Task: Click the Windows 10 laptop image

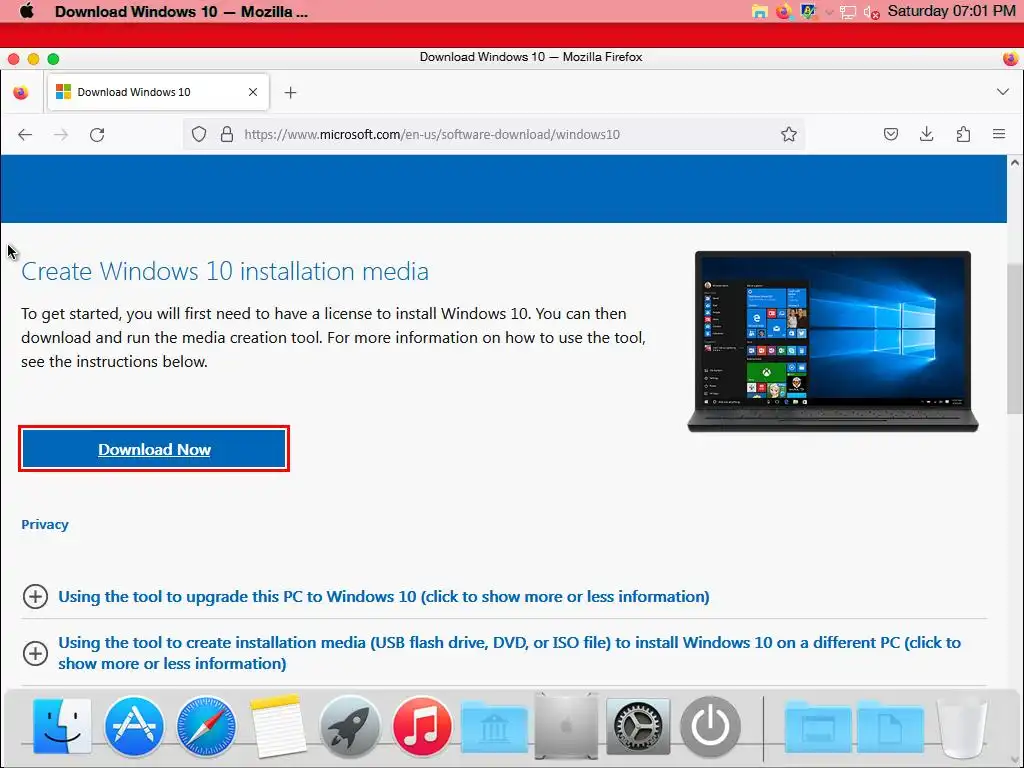Action: pyautogui.click(x=833, y=342)
